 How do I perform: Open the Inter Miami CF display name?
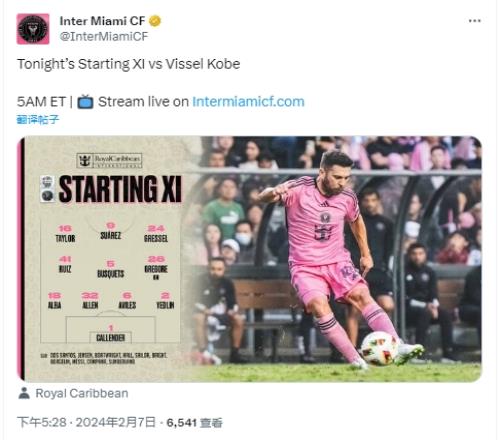coord(102,21)
